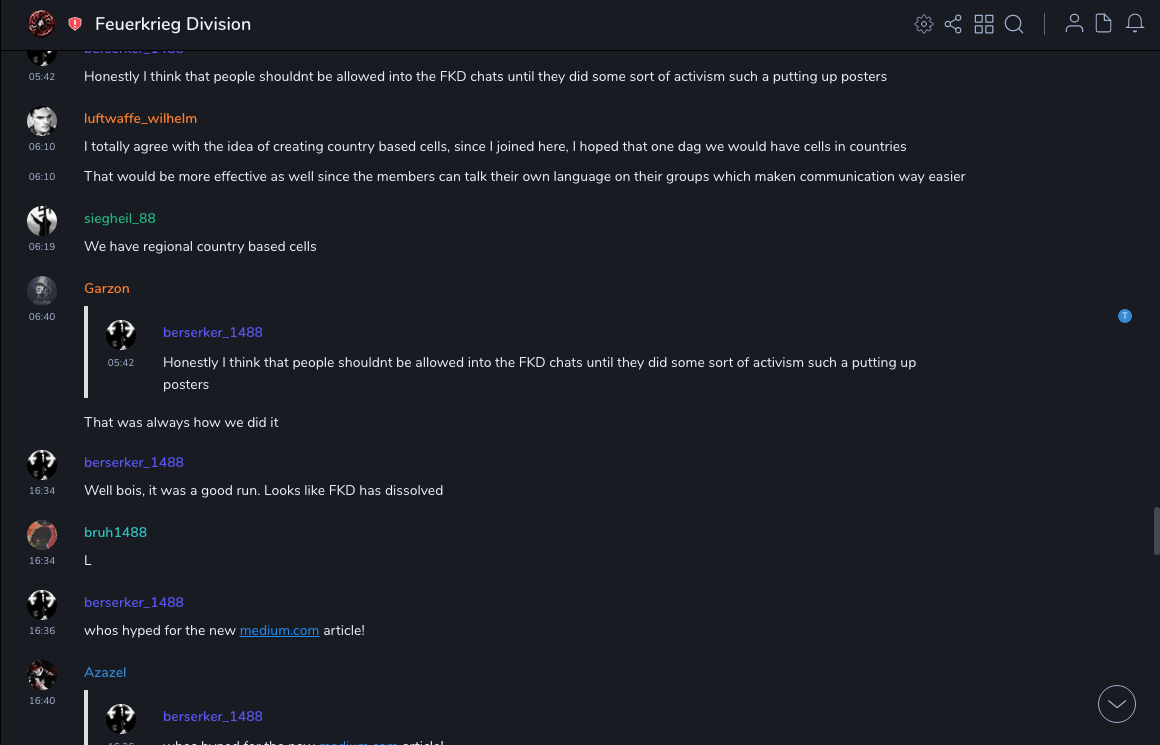Open the medium.com link in the 16:36 message
Viewport: 1160px width, 745px height.
click(279, 631)
